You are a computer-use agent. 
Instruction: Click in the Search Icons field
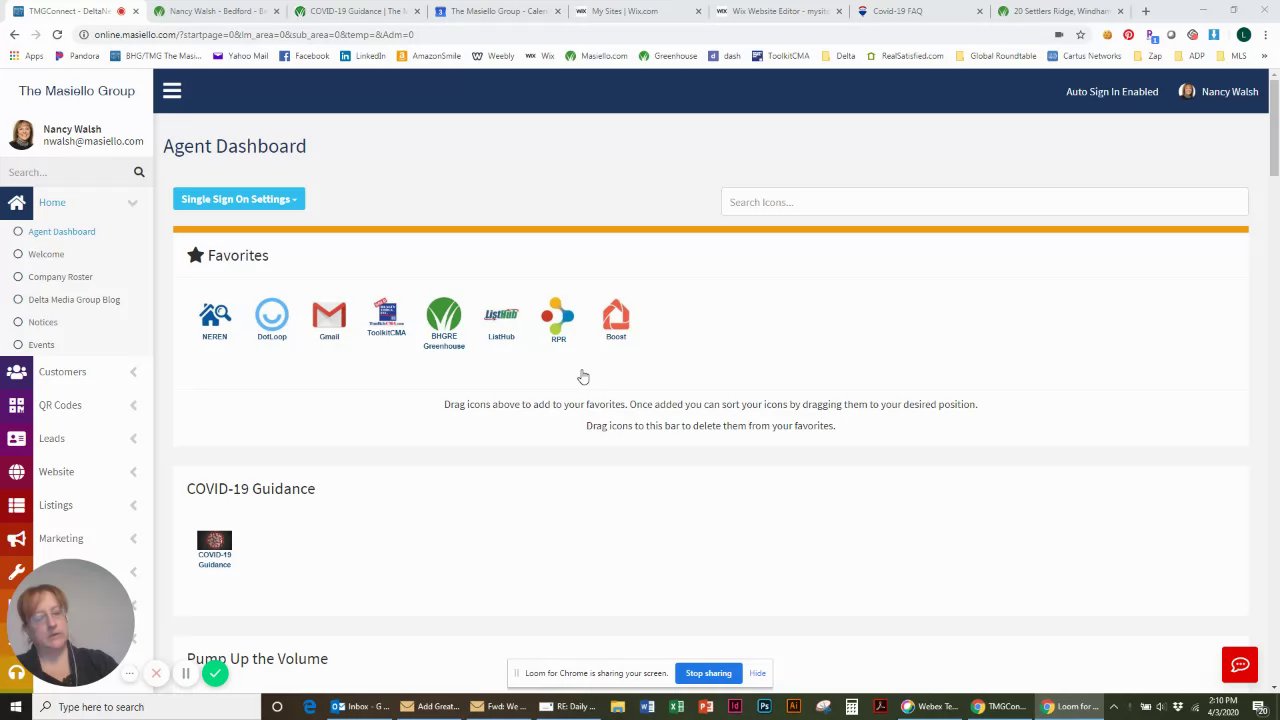click(984, 202)
